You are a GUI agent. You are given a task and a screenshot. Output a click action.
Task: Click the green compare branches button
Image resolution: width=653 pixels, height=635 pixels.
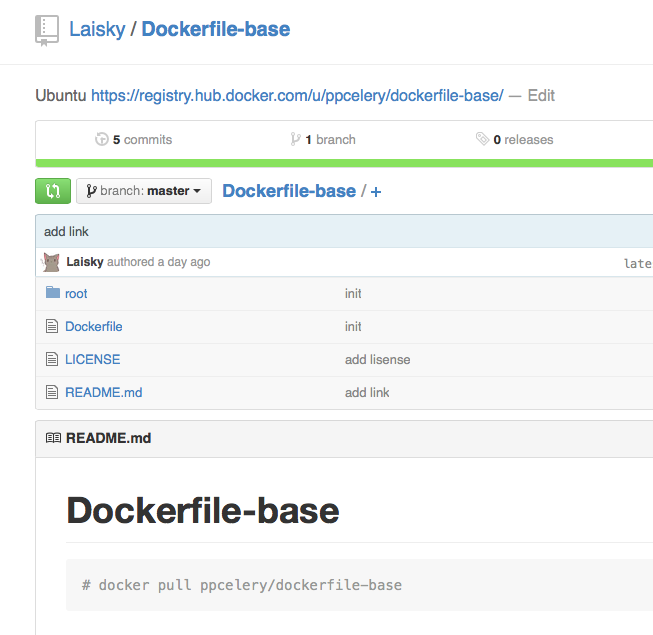click(x=53, y=191)
